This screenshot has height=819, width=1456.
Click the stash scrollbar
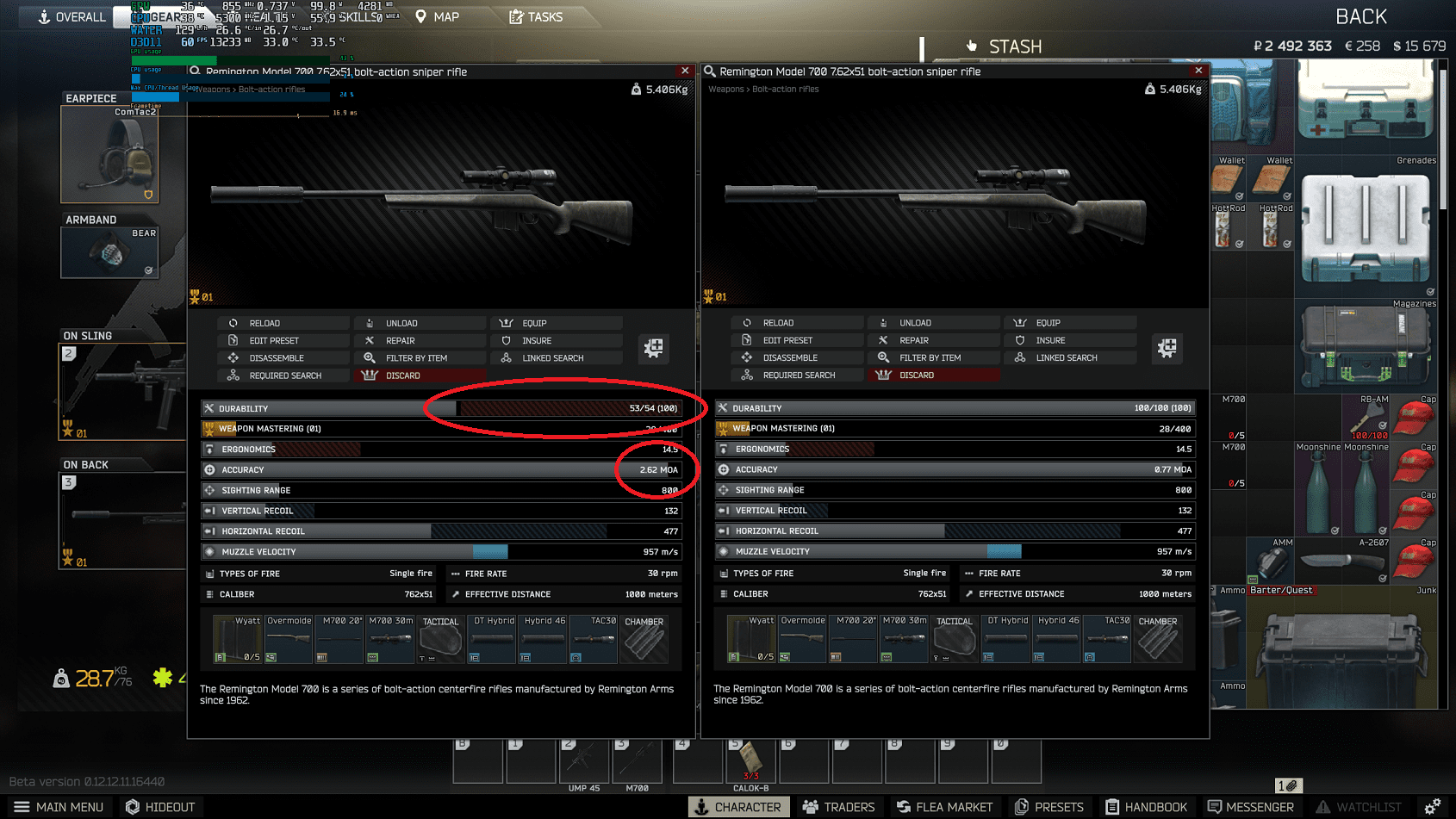1445,138
